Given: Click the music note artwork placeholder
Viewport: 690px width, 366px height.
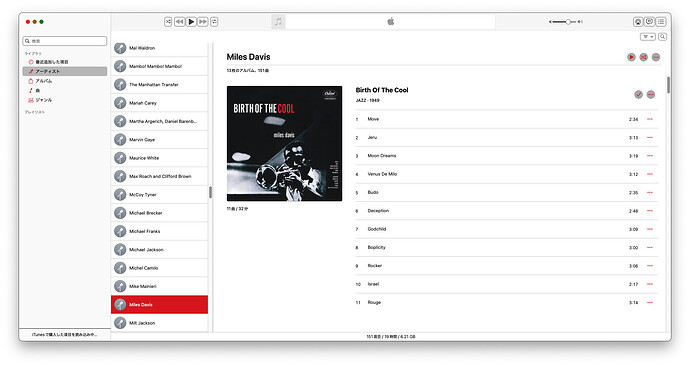Looking at the screenshot, I should [278, 22].
